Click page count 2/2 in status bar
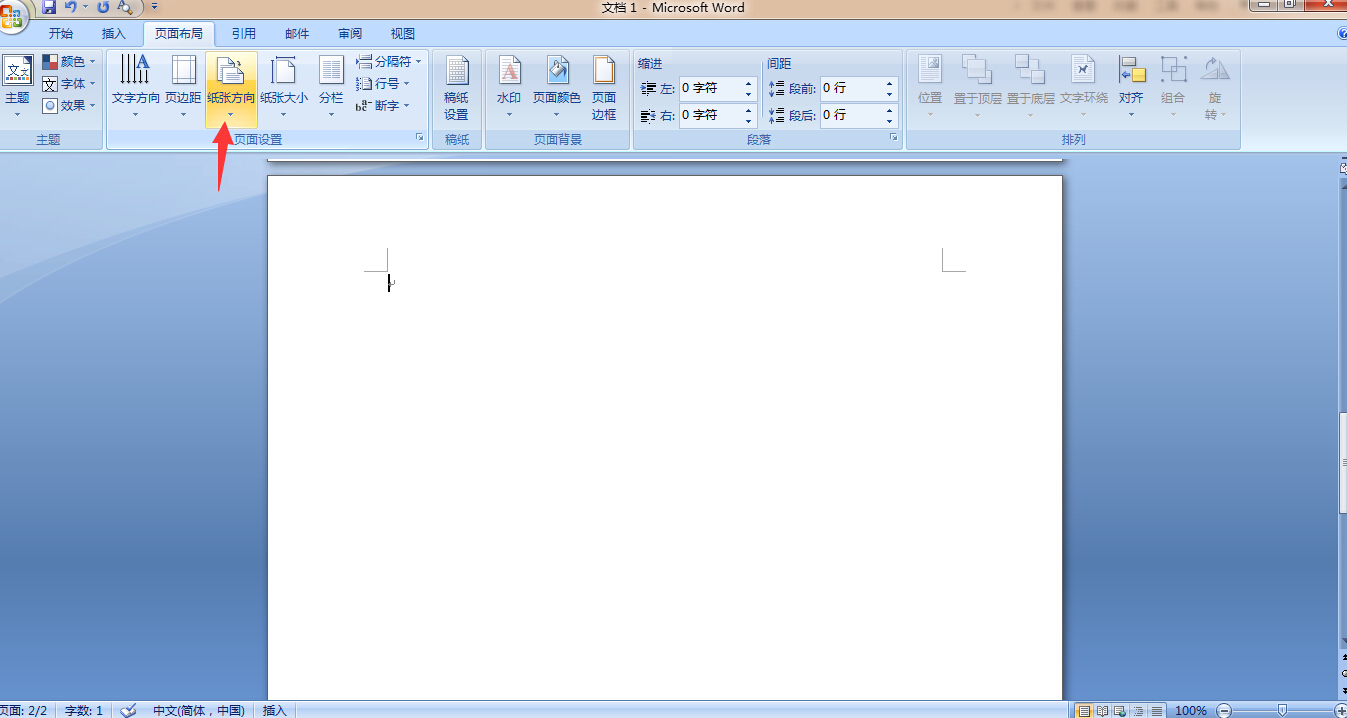Viewport: 1347px width, 718px height. coord(24,710)
